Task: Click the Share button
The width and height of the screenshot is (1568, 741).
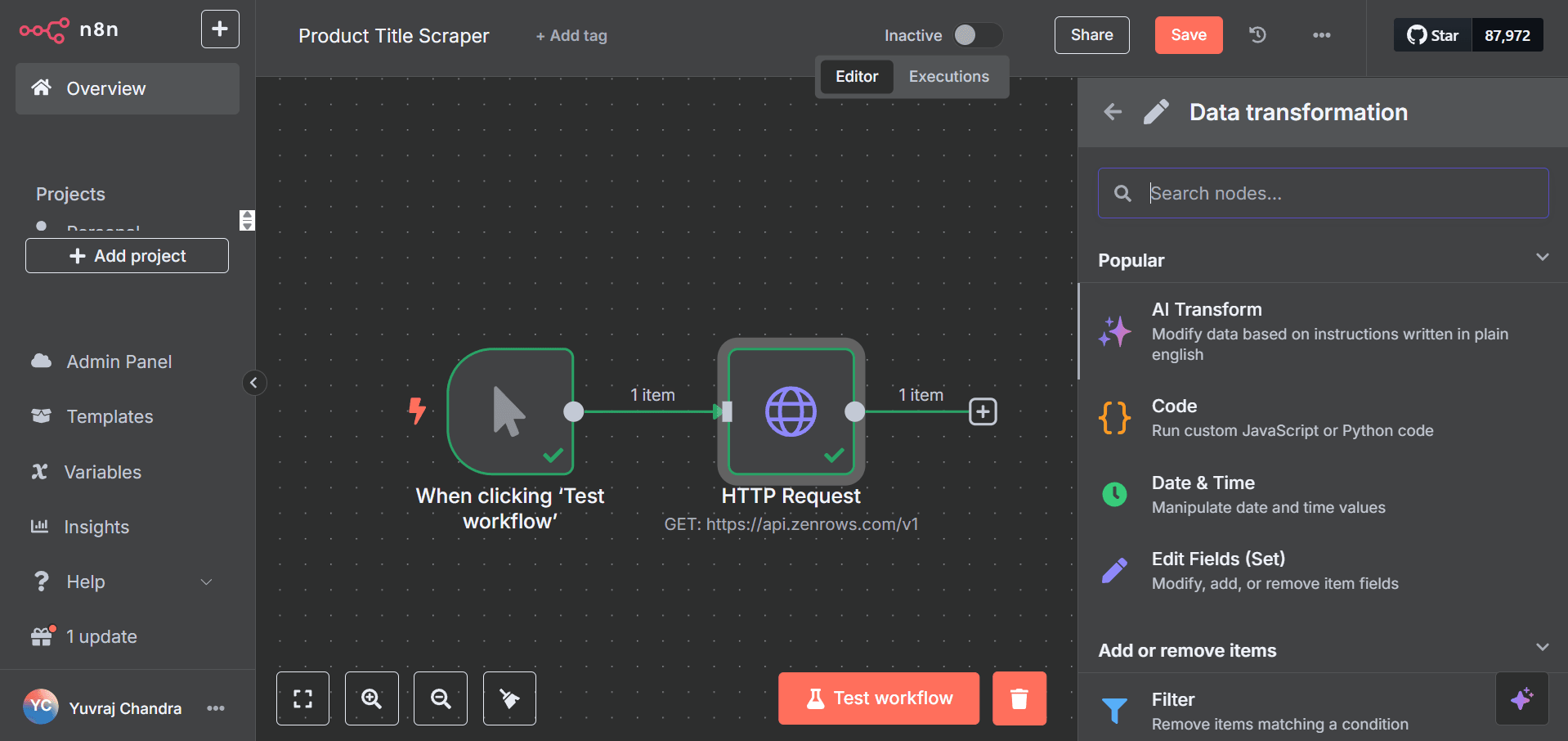Action: tap(1091, 35)
